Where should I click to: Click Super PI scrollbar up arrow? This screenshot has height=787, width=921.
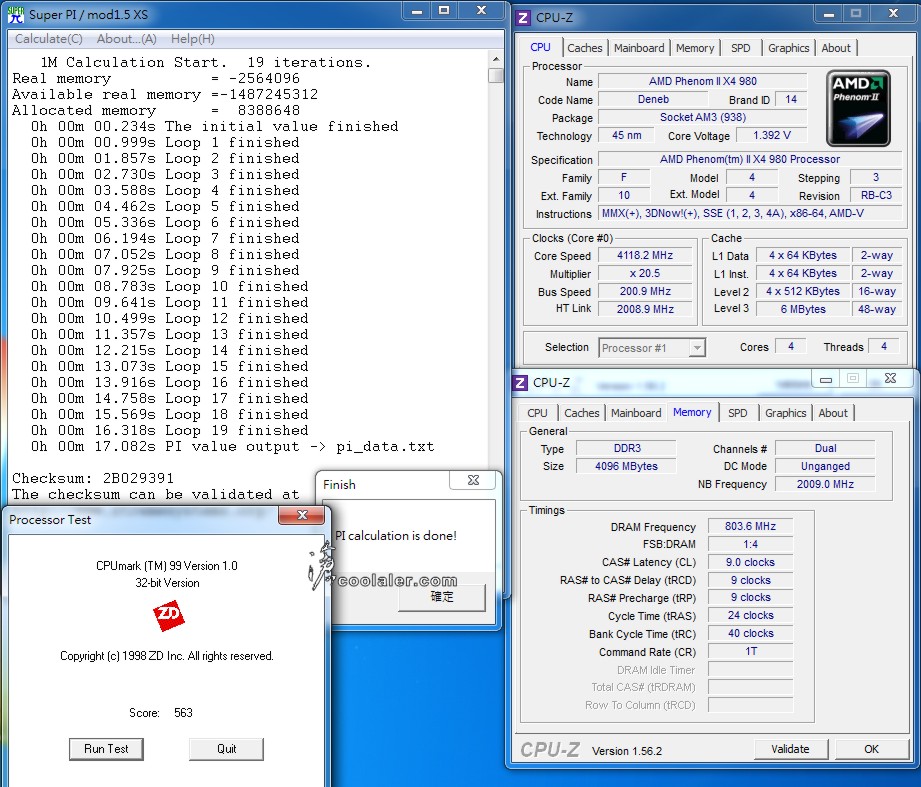point(496,59)
